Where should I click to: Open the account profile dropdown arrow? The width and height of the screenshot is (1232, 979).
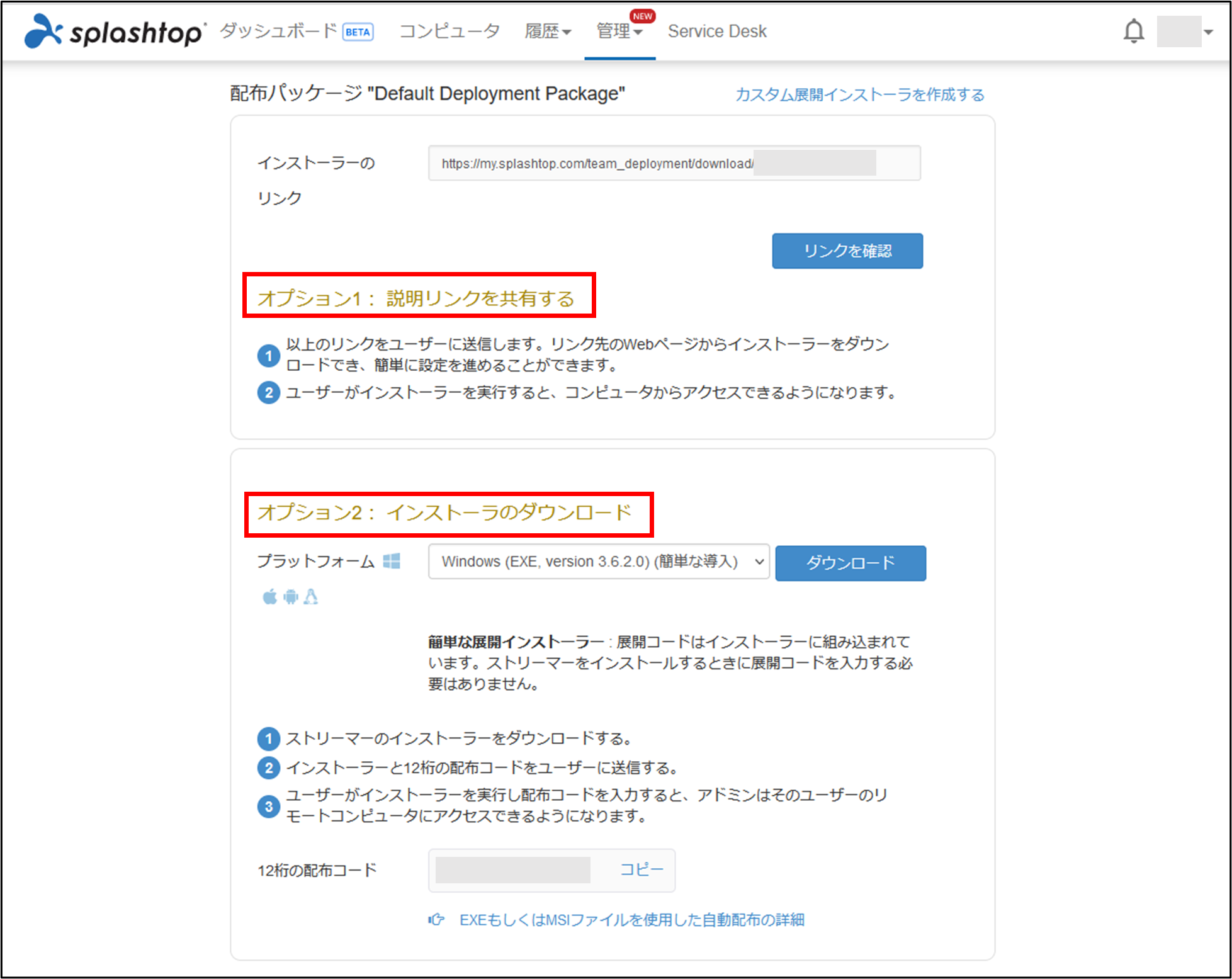(x=1208, y=31)
